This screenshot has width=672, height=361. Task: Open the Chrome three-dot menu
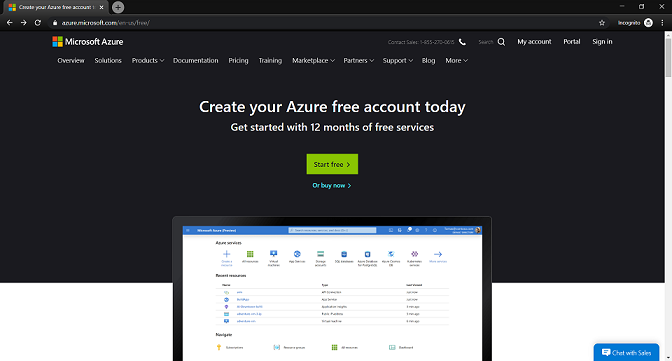point(663,23)
